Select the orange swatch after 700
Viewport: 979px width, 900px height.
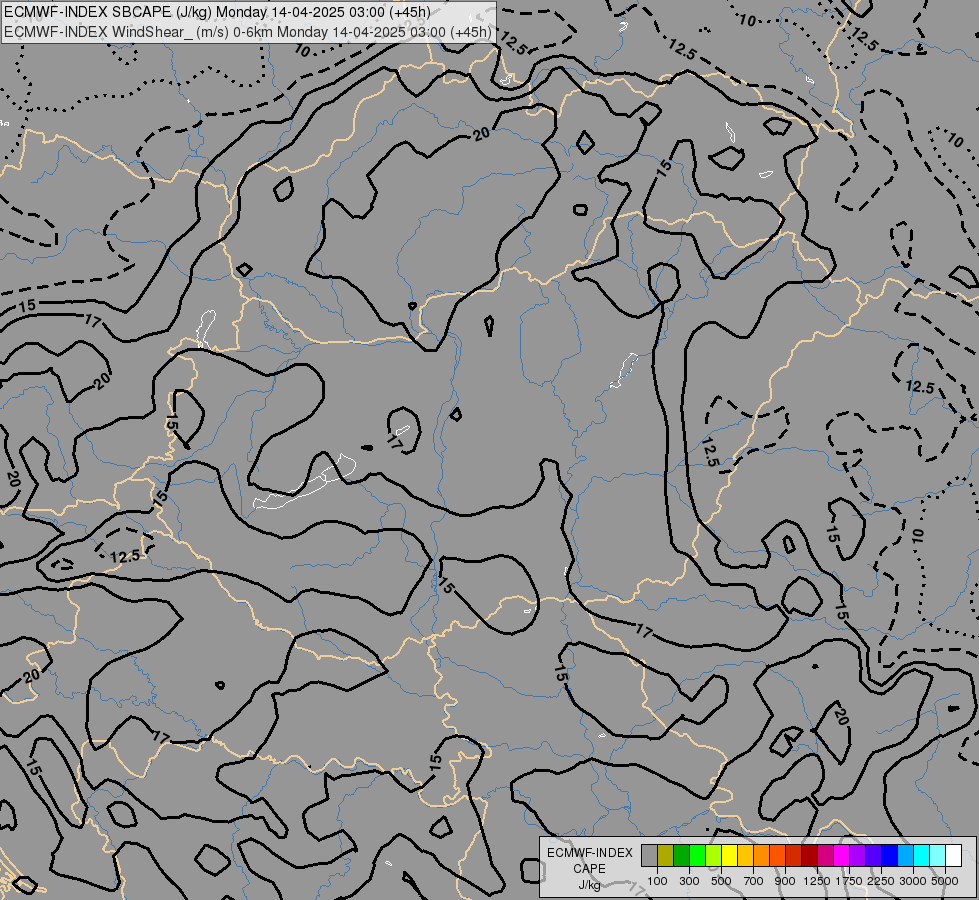coord(762,856)
